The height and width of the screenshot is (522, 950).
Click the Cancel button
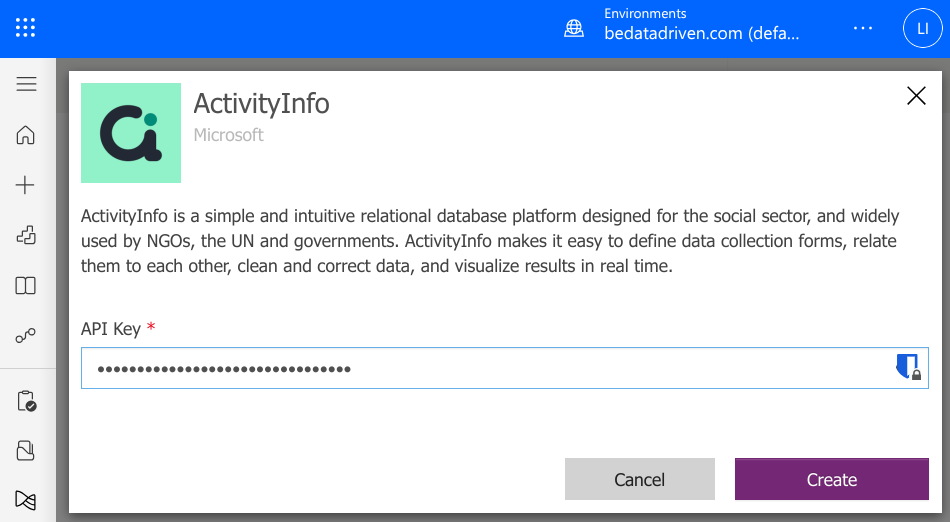[640, 479]
